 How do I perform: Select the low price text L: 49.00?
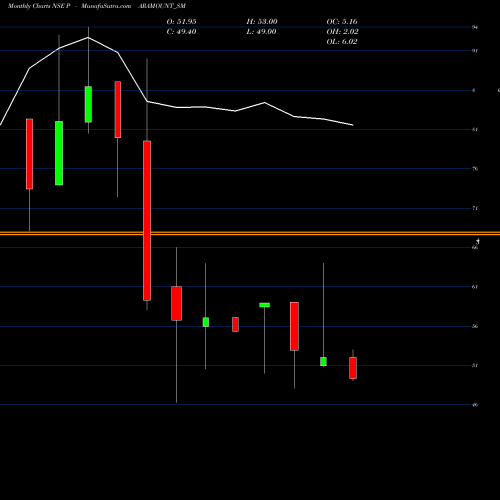pyautogui.click(x=261, y=32)
